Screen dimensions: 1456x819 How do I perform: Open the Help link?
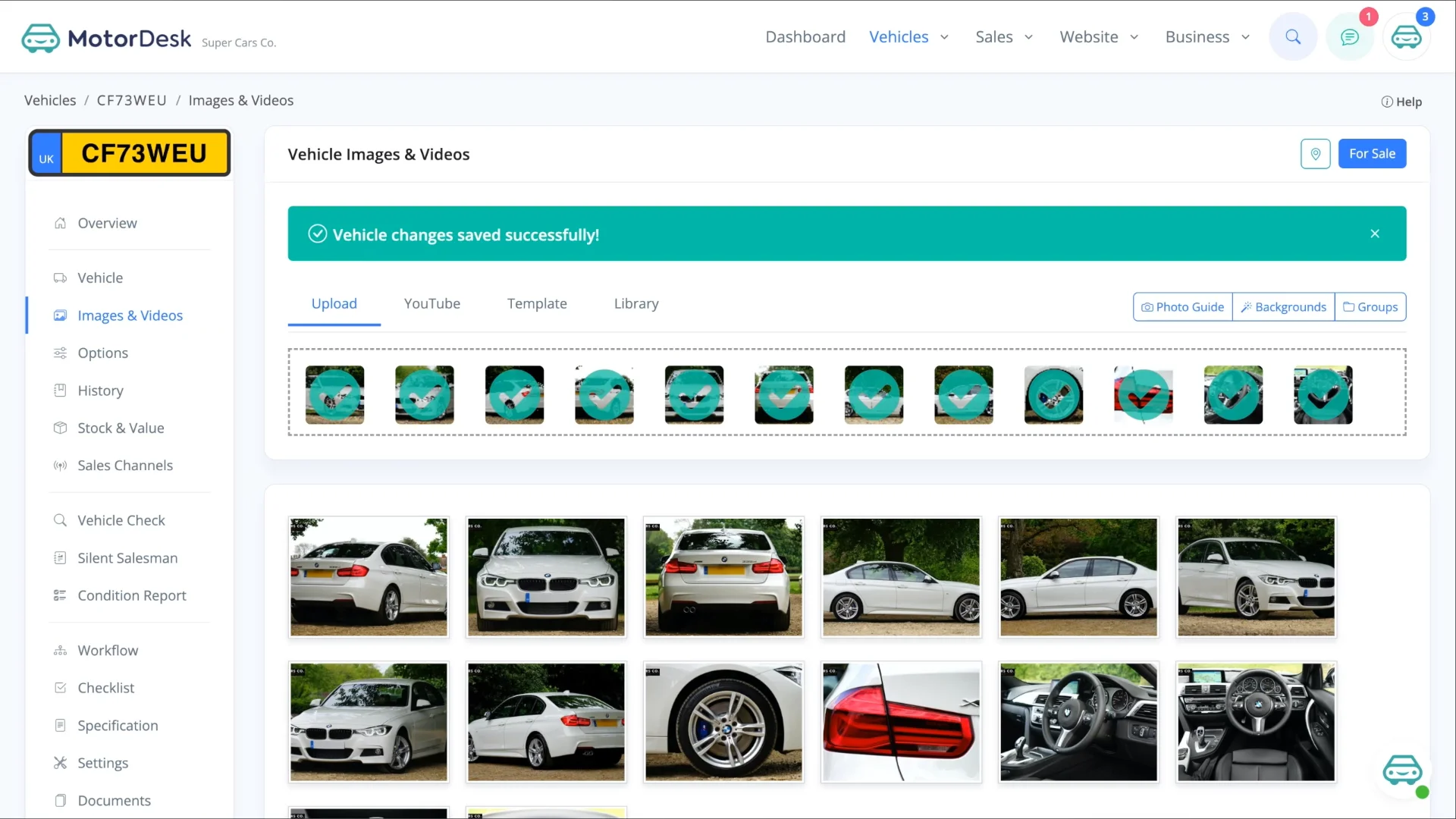[1401, 102]
